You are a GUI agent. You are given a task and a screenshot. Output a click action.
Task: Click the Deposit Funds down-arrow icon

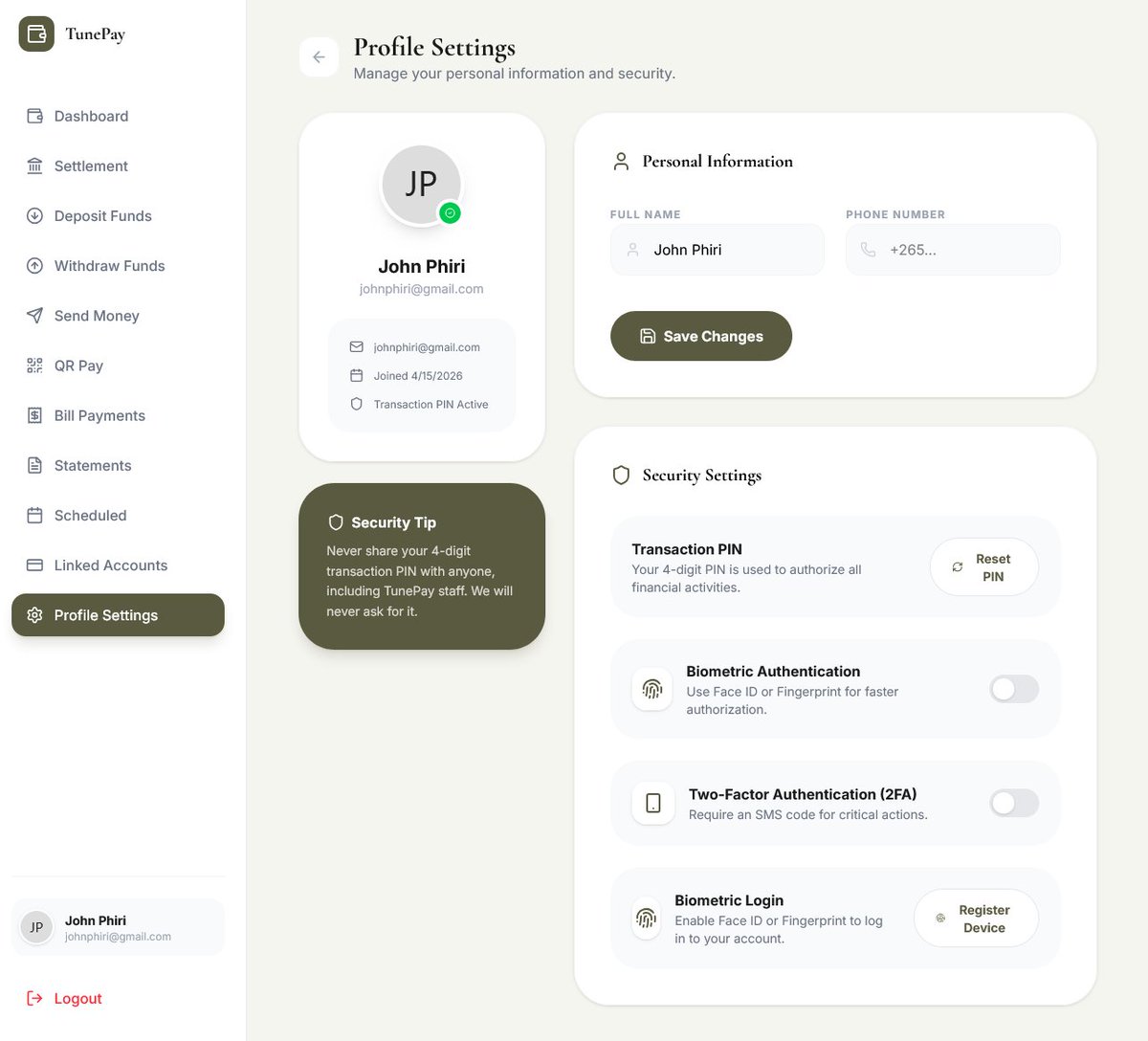(34, 215)
